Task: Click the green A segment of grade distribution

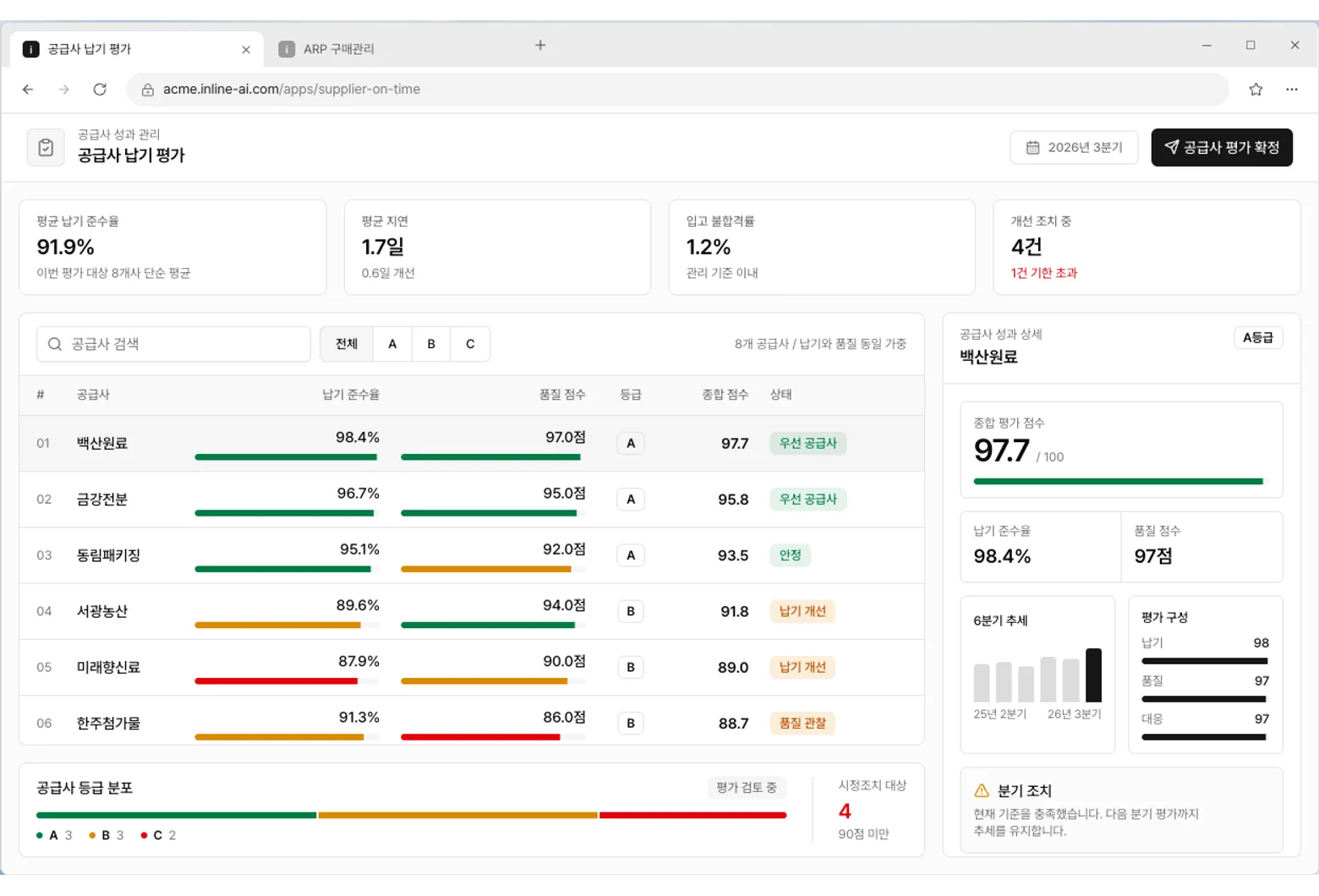Action: 176,816
